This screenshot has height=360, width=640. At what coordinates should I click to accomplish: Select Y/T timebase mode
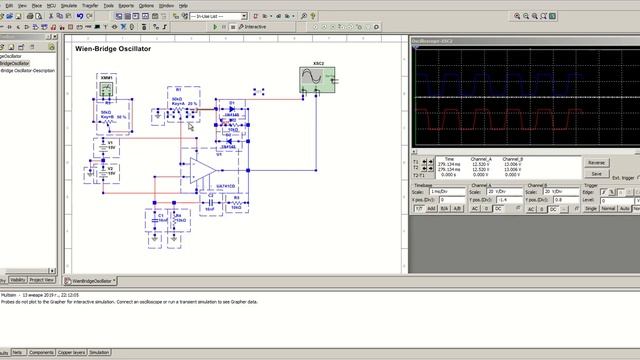(419, 209)
